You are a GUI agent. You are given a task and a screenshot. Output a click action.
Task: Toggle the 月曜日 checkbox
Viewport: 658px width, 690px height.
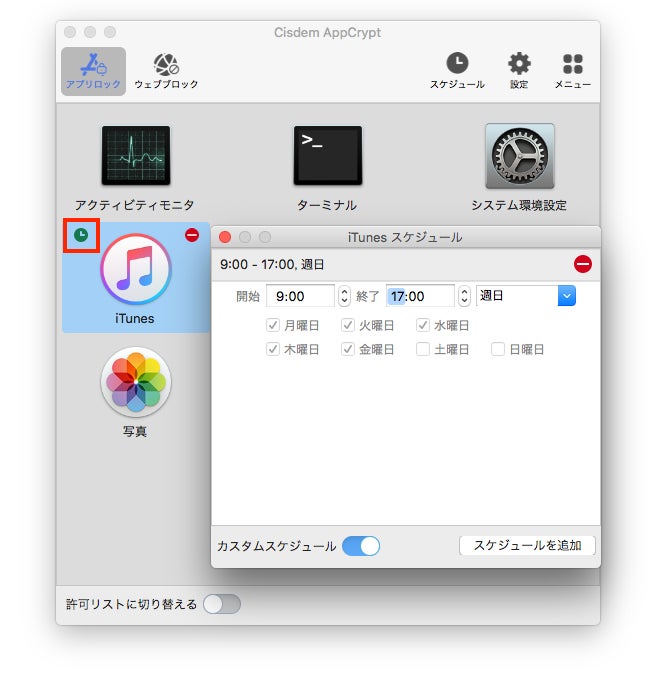(x=273, y=325)
